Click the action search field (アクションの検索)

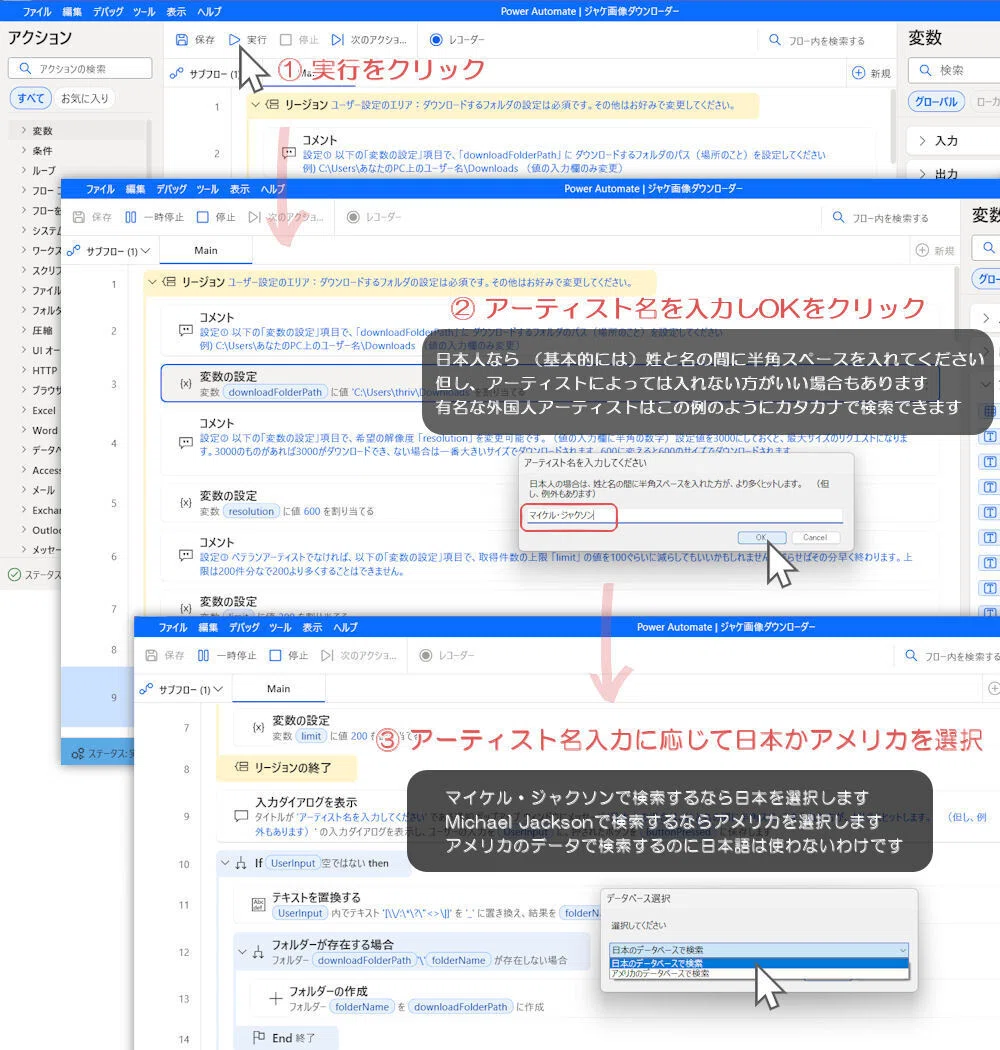click(x=80, y=68)
